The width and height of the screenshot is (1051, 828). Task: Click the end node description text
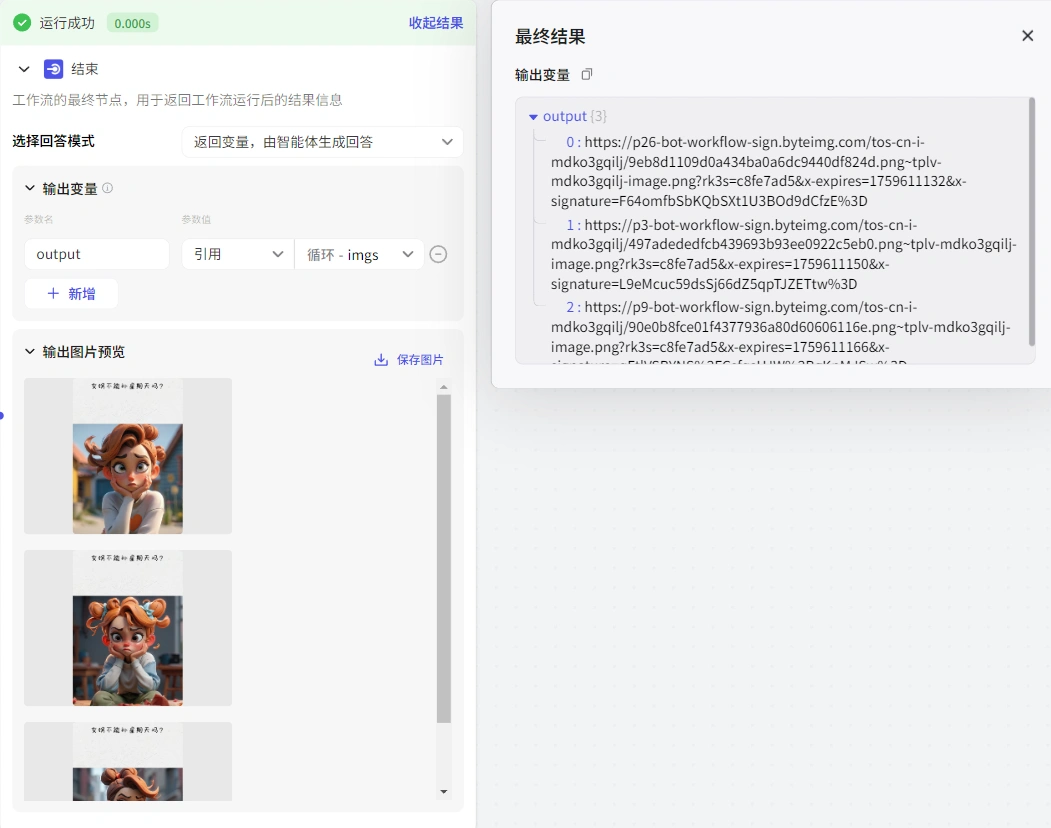[178, 100]
